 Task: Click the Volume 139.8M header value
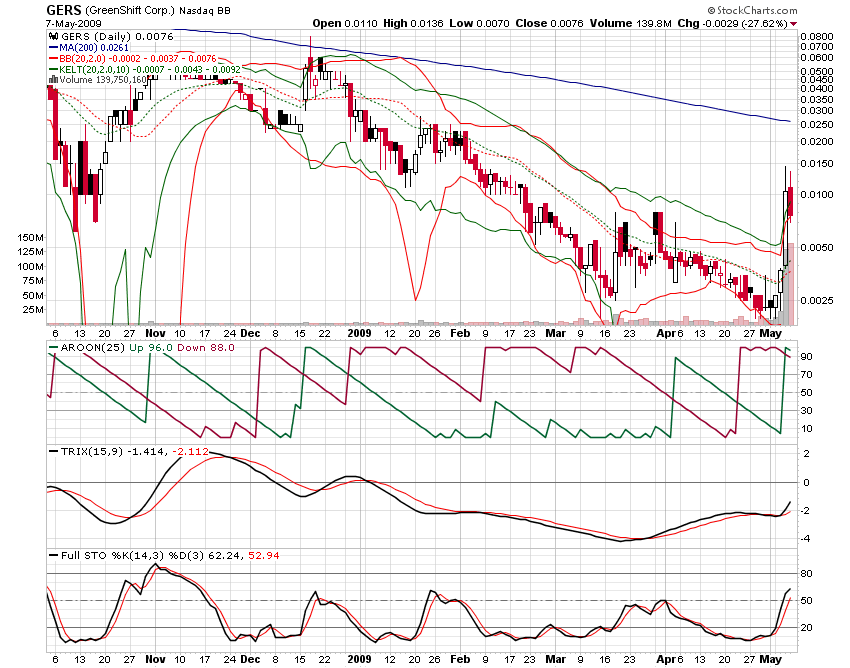click(630, 23)
